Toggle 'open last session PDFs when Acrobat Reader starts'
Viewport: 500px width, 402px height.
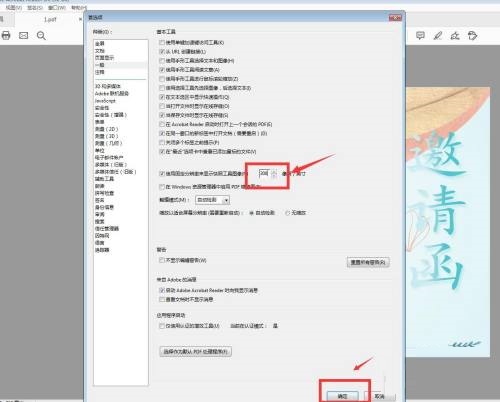(162, 124)
